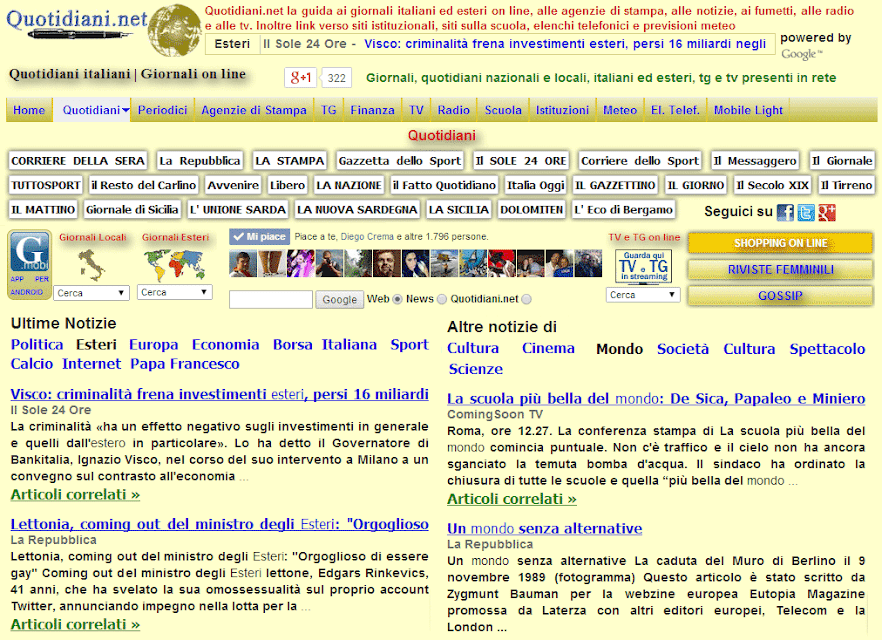Click the Italy map Giornali Locali icon
Image resolution: width=882 pixels, height=640 pixels.
[92, 265]
